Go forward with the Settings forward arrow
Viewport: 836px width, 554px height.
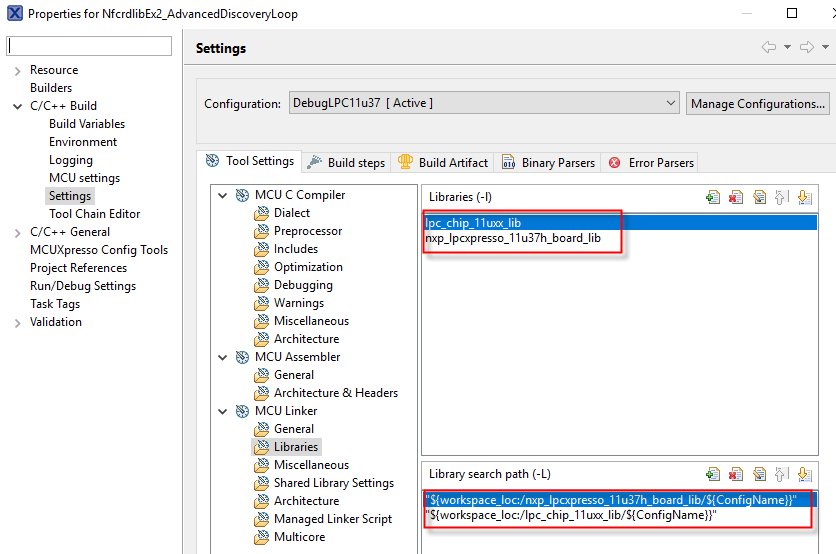pyautogui.click(x=807, y=47)
